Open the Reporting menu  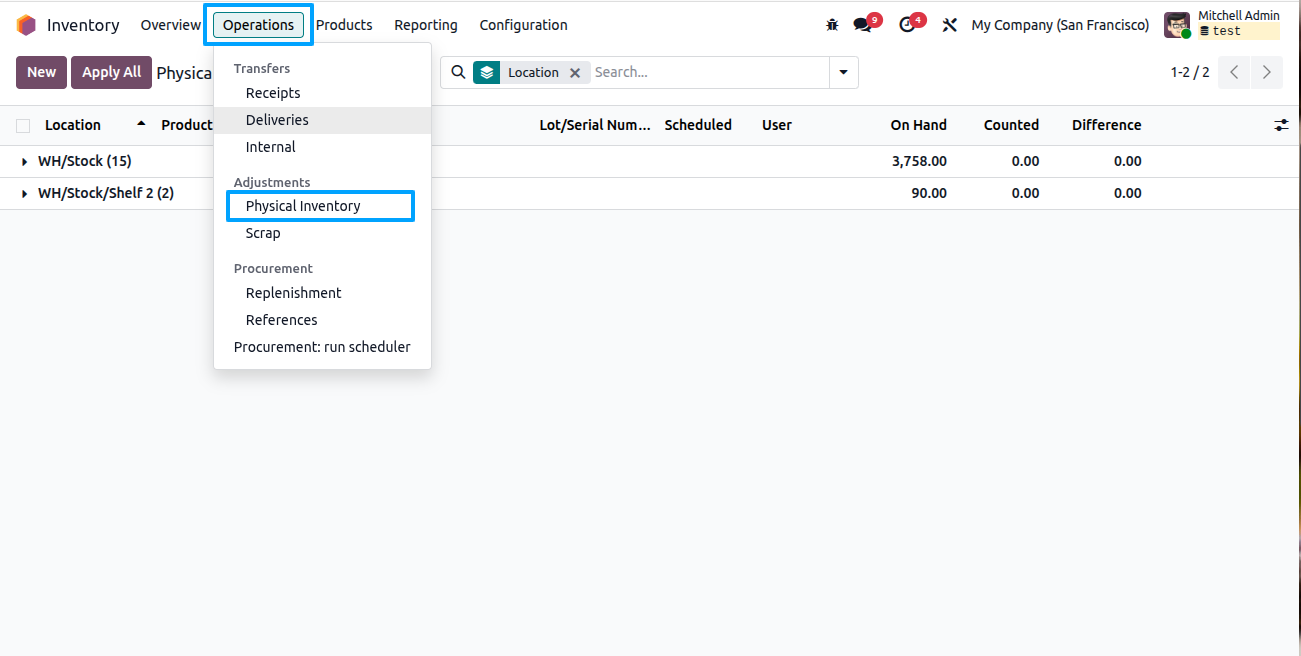(x=426, y=25)
